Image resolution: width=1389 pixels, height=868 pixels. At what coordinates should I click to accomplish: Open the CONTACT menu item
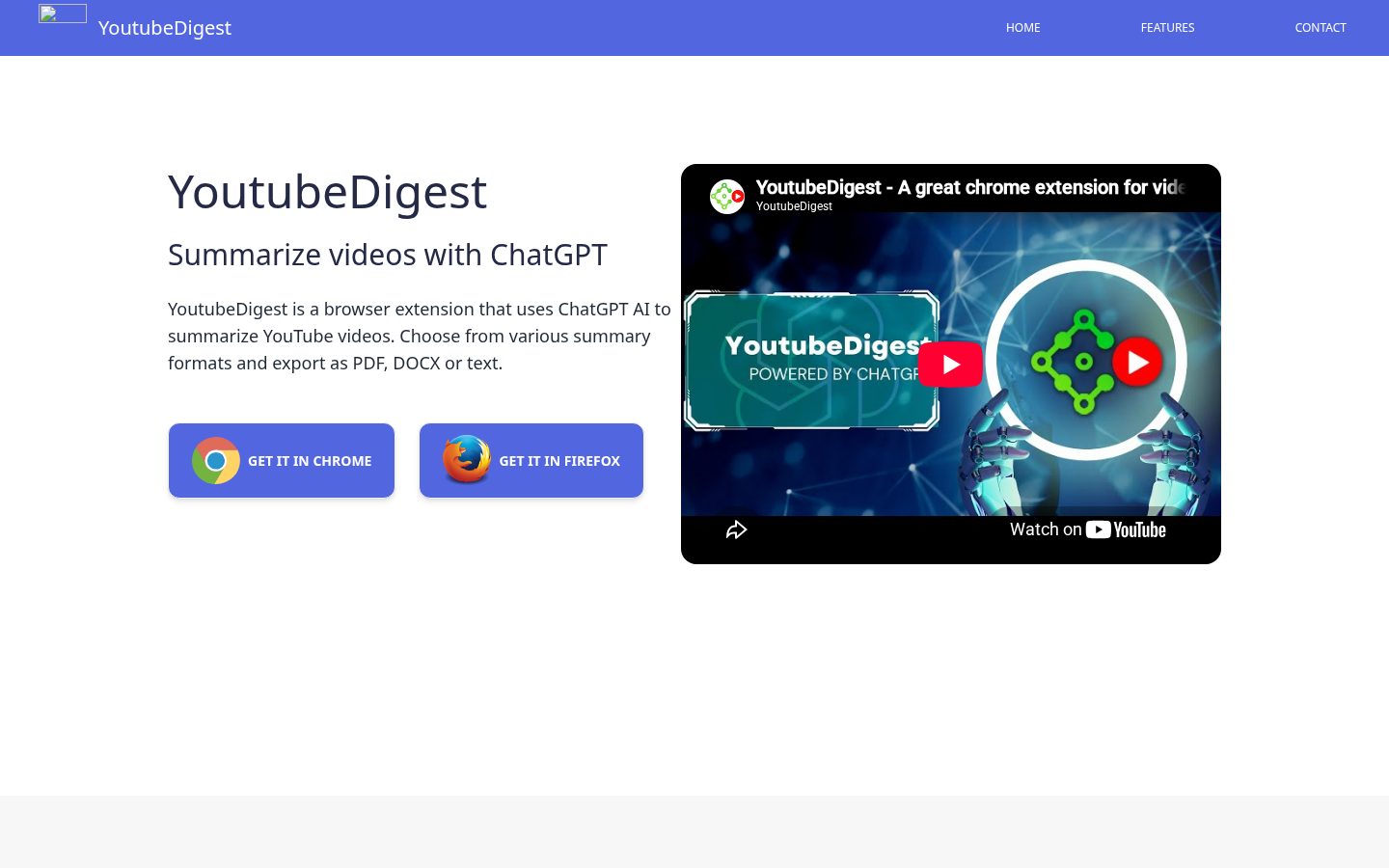[1321, 28]
